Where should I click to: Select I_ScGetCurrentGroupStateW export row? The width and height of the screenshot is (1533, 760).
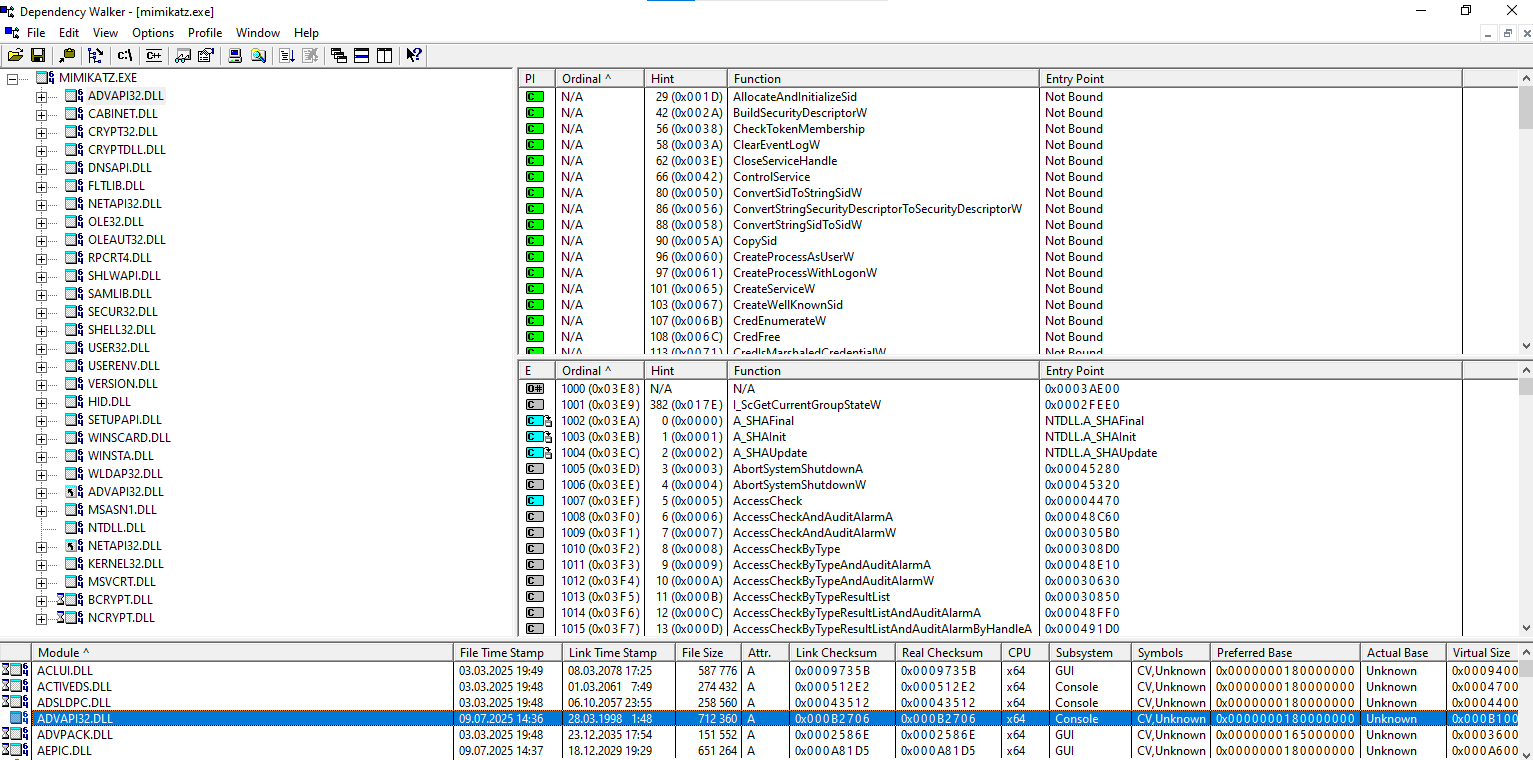pos(1018,405)
